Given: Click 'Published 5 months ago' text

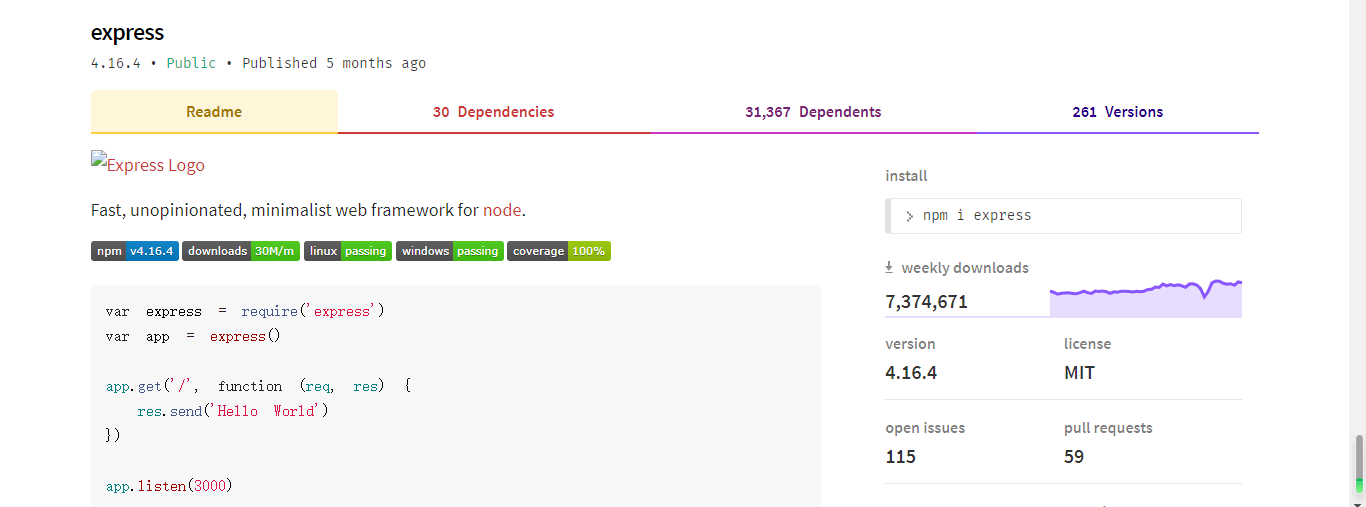Looking at the screenshot, I should click(334, 63).
